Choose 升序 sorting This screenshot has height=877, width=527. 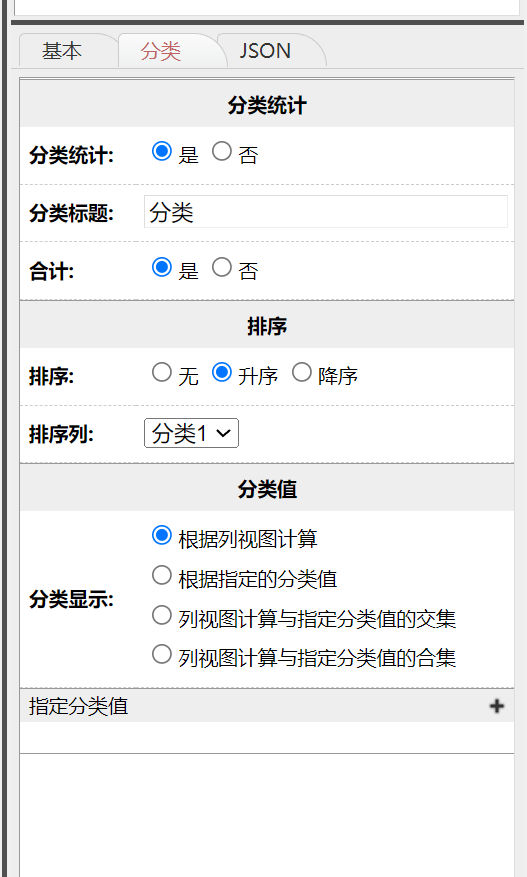(x=222, y=372)
